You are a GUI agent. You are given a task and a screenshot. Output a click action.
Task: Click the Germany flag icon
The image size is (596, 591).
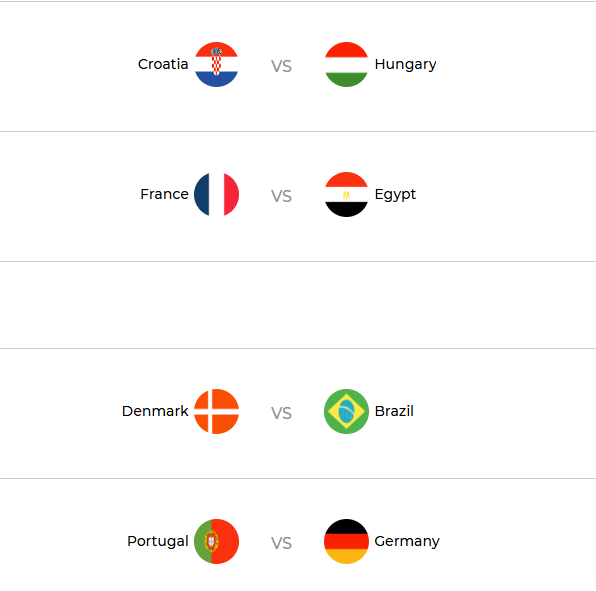[346, 542]
